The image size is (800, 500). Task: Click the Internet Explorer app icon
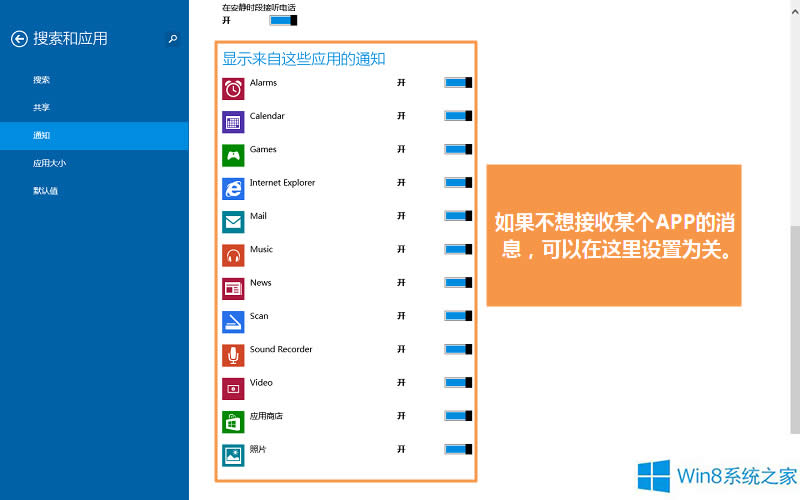[x=233, y=189]
